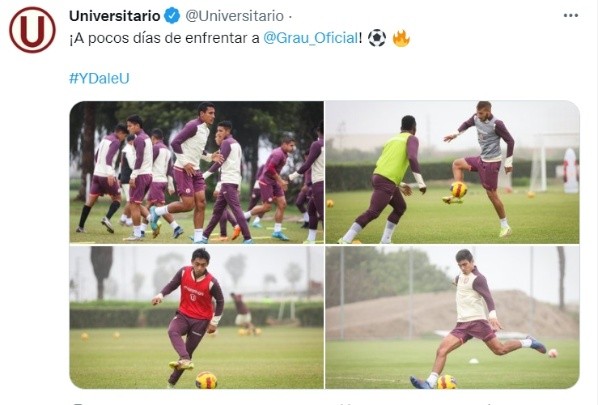The width and height of the screenshot is (598, 405).
Task: Click the blue verified badge next to Universitario
Action: [172, 16]
